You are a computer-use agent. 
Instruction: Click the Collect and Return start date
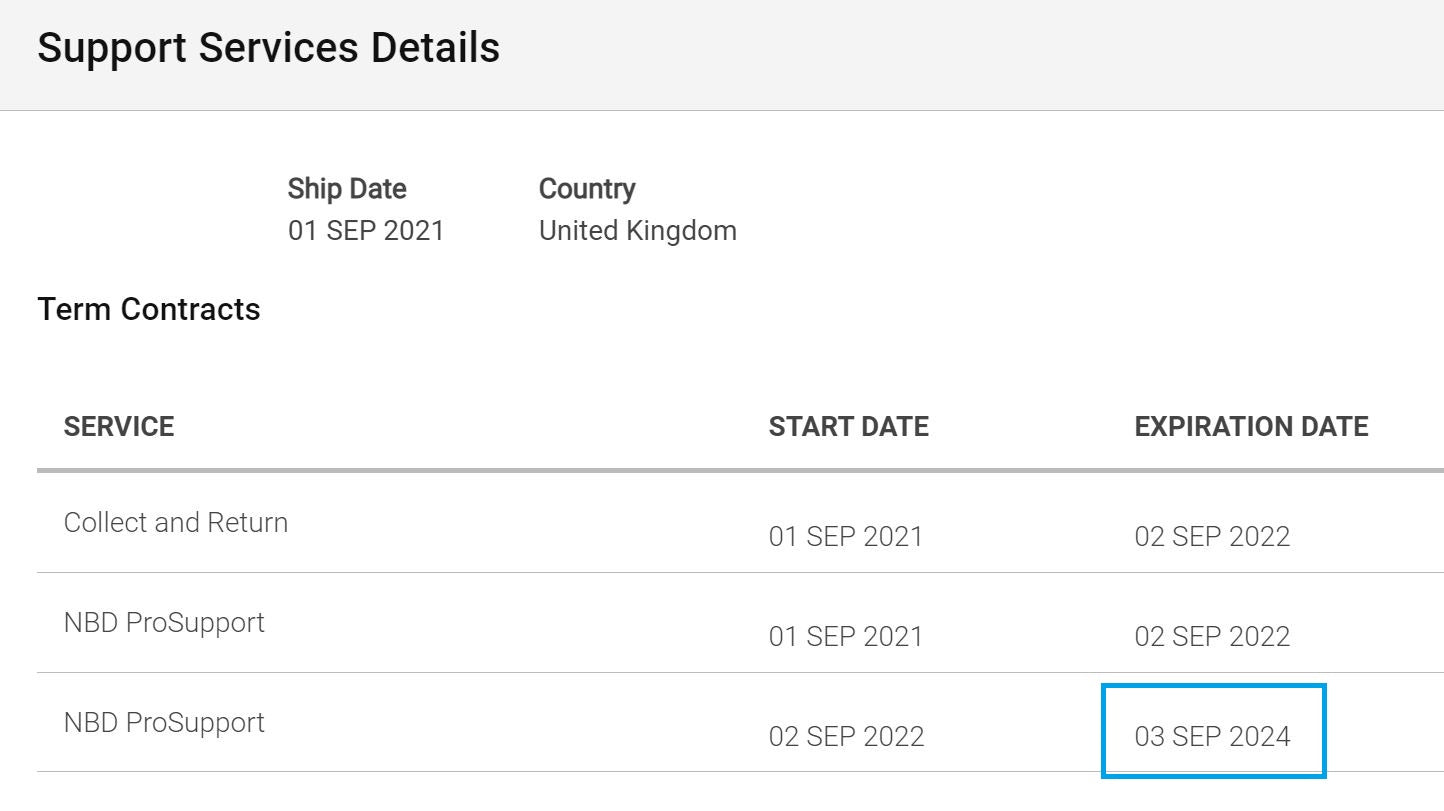846,536
